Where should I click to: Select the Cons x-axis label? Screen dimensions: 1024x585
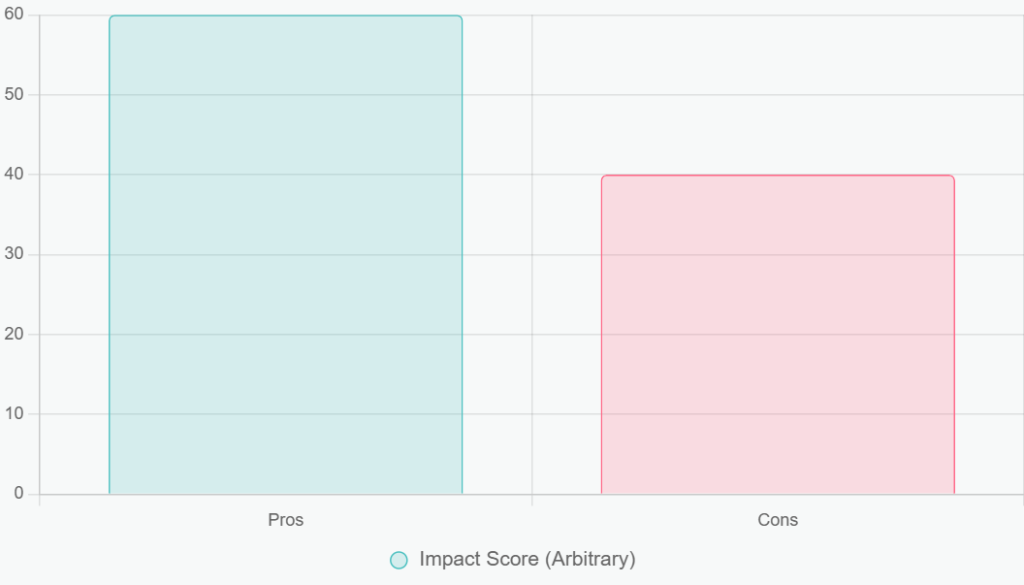777,520
